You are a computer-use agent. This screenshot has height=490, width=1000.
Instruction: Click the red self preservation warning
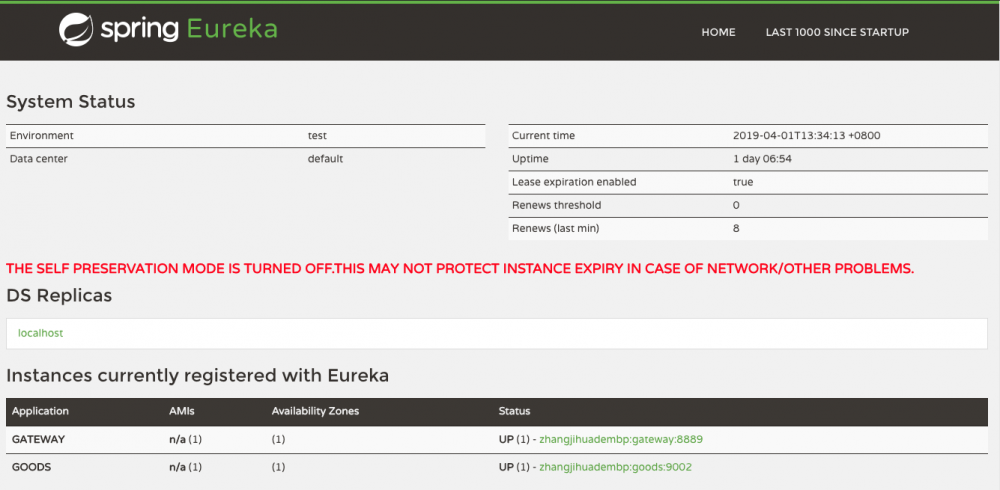(x=460, y=268)
